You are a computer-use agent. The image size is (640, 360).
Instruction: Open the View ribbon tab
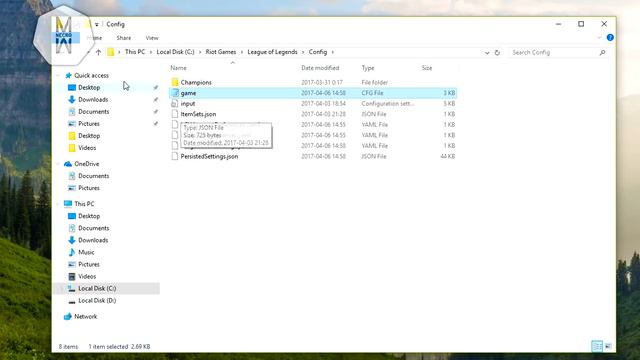(152, 38)
